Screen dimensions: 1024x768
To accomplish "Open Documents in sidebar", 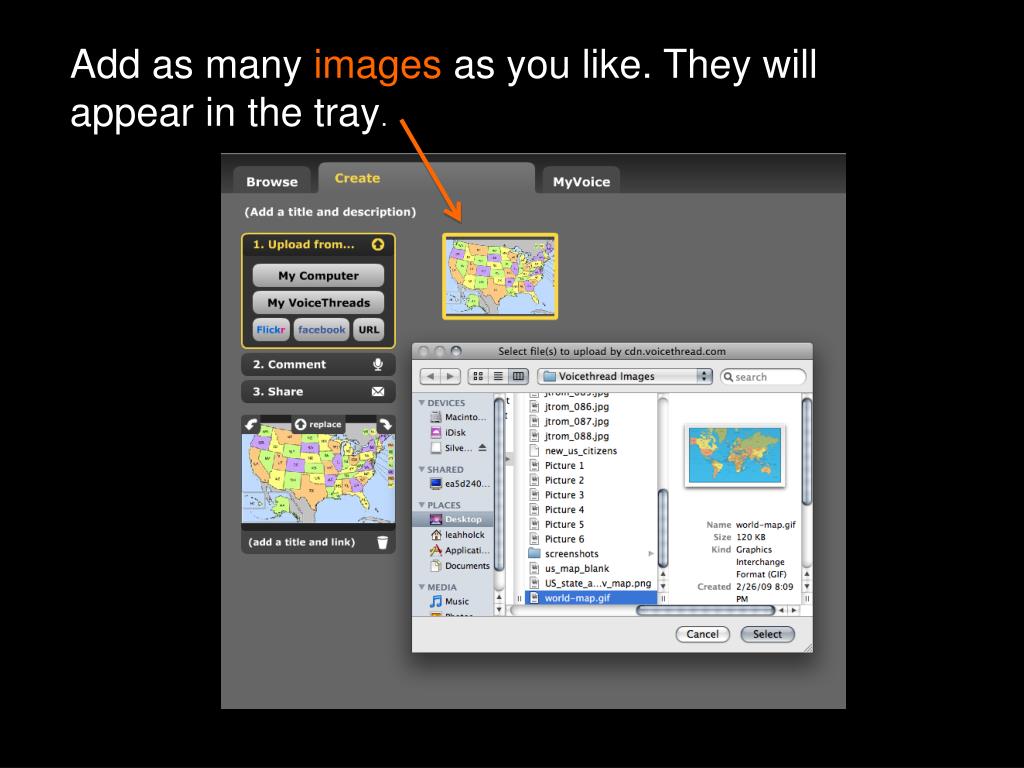I will (458, 566).
